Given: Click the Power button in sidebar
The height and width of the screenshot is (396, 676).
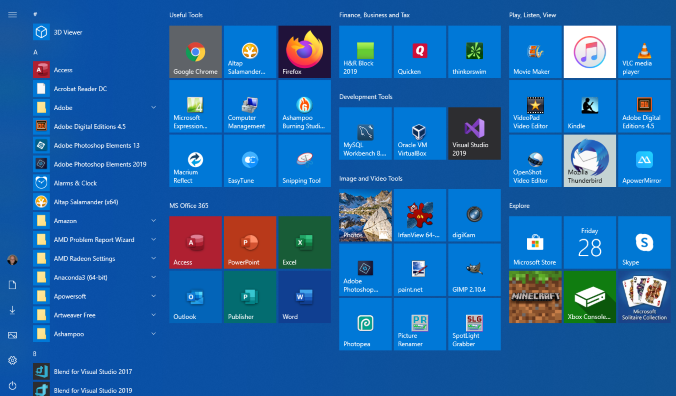Looking at the screenshot, I should coord(13,386).
